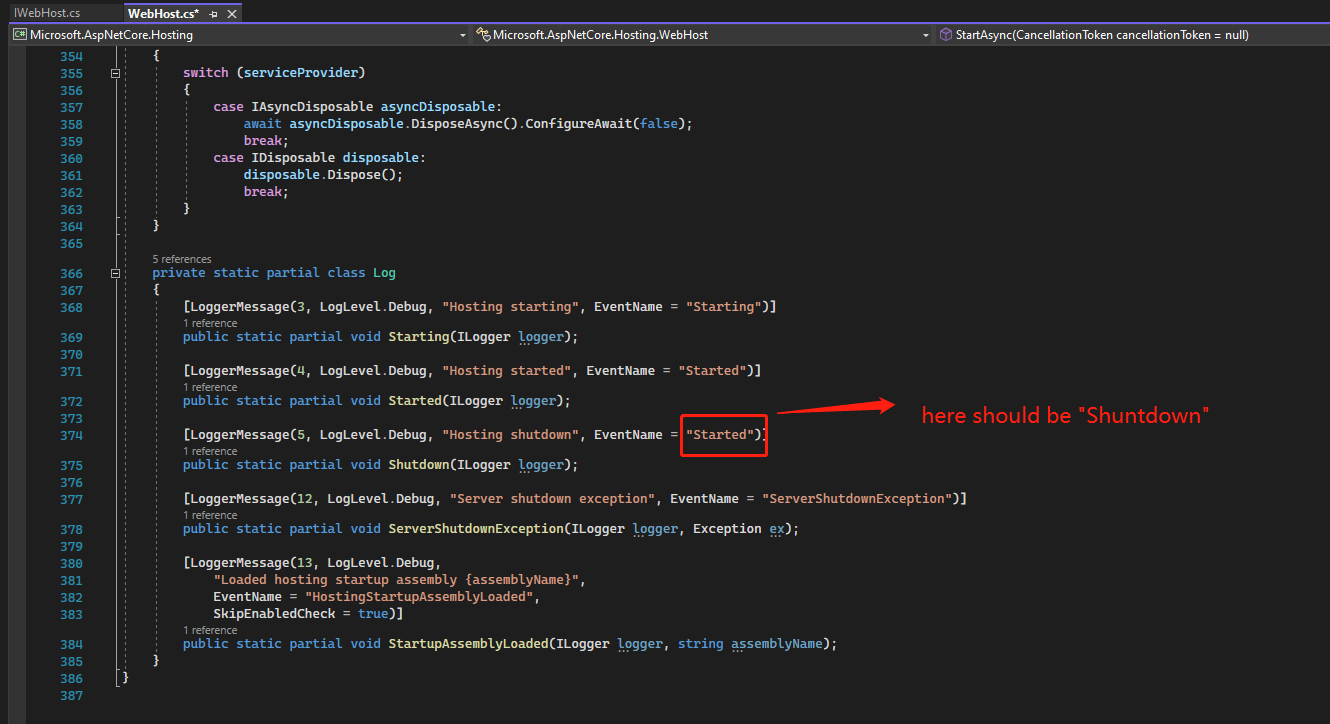Image resolution: width=1330 pixels, height=724 pixels.
Task: Open the '5 references' CodeLens link
Action: (182, 259)
